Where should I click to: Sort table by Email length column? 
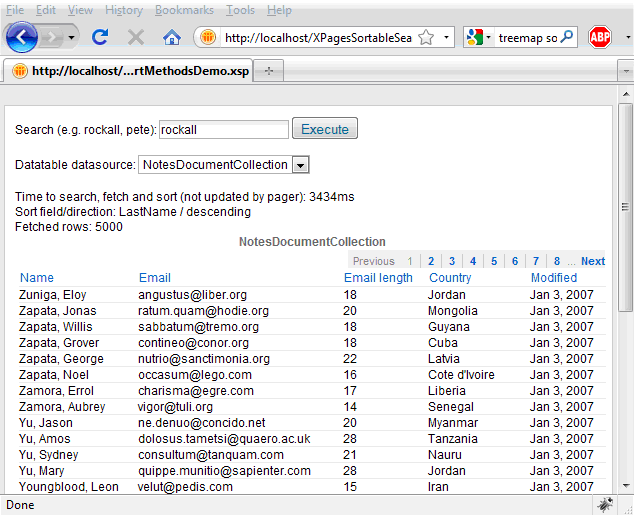pyautogui.click(x=378, y=278)
